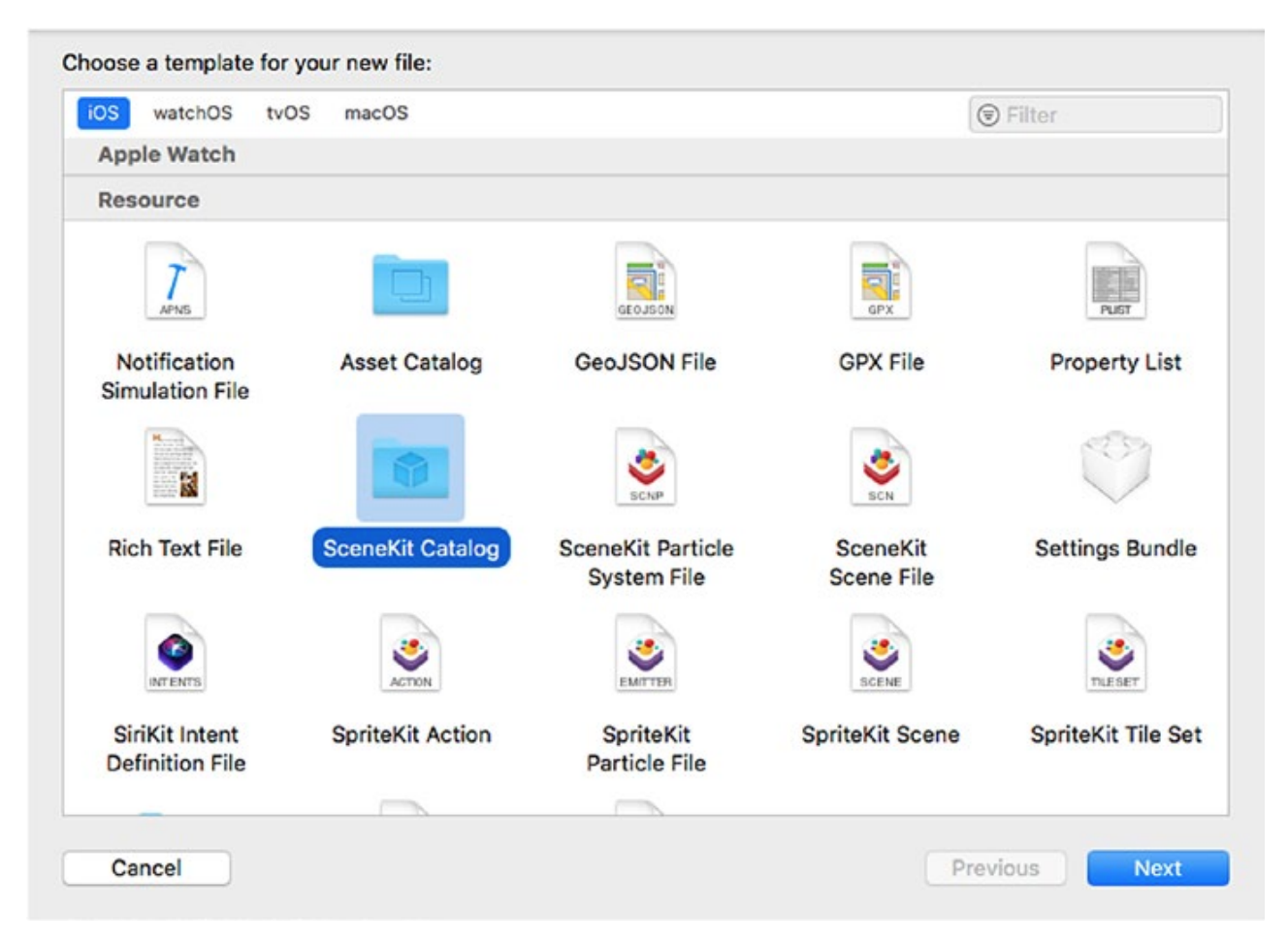Viewport: 1288px width, 943px height.
Task: Open the tvOS platform tab
Action: [x=288, y=113]
